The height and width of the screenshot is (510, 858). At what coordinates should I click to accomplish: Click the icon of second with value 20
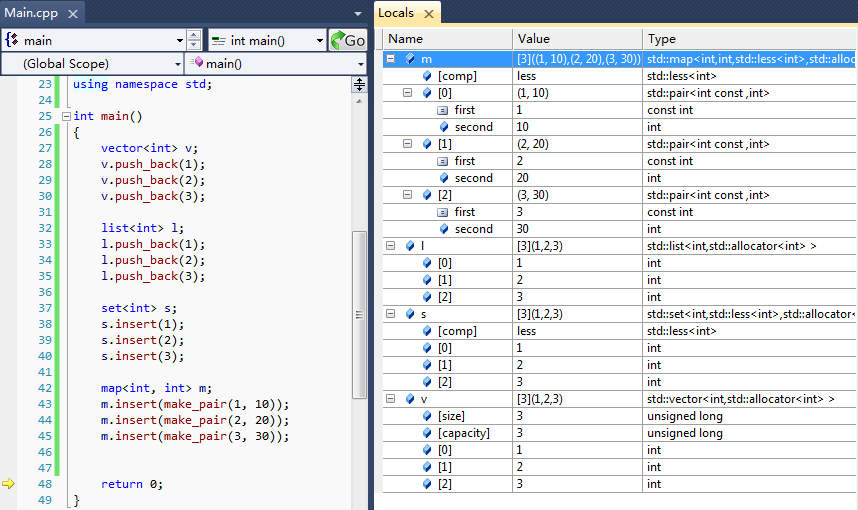pos(444,177)
